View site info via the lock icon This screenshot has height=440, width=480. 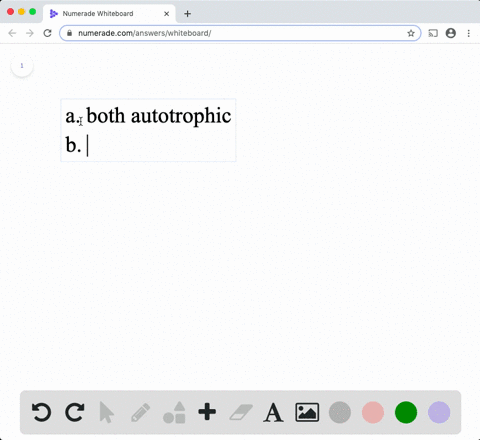pos(69,33)
